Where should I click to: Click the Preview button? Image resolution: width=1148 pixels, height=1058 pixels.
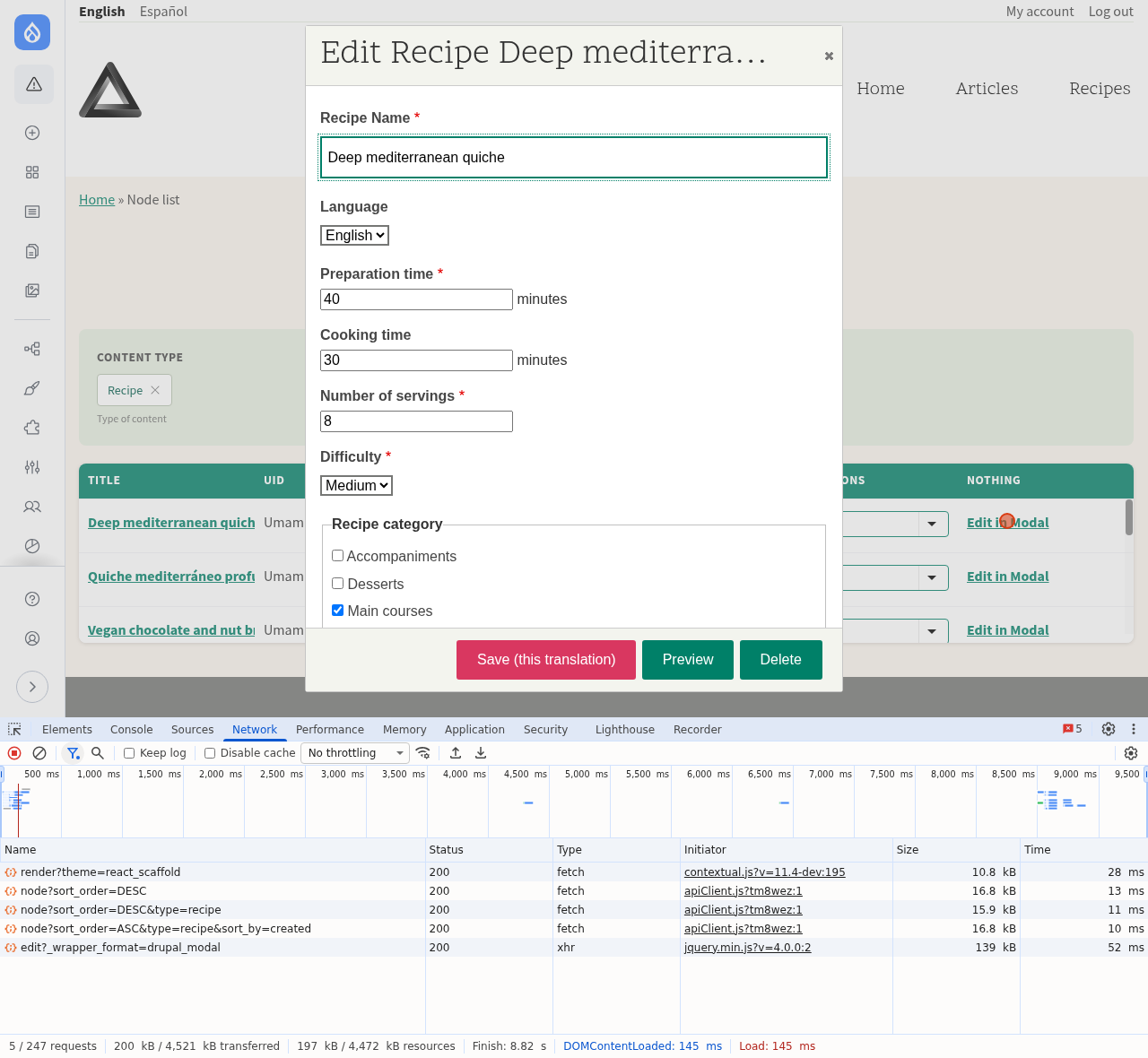(x=688, y=660)
